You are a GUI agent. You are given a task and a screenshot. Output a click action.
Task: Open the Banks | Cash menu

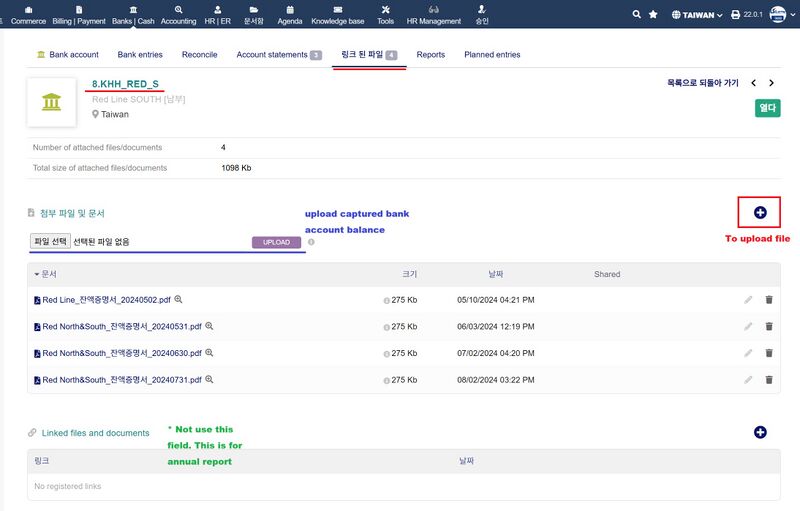coord(133,14)
